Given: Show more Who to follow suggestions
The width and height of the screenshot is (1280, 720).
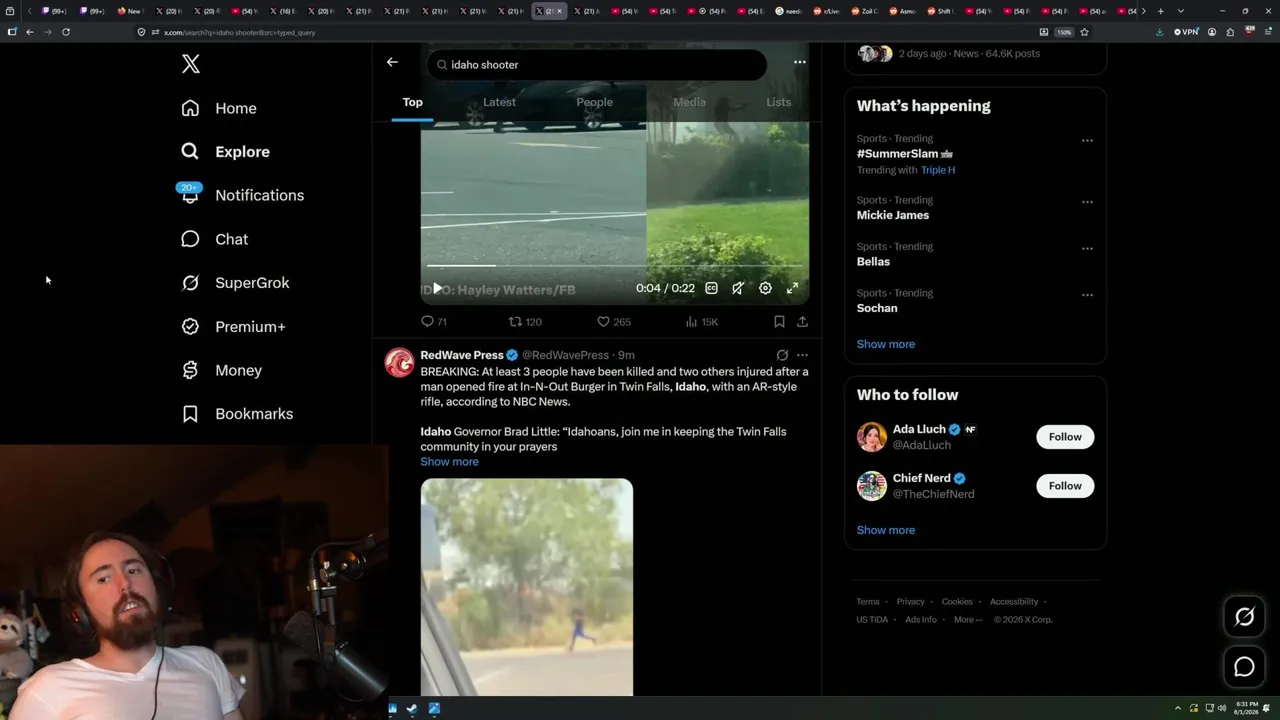Looking at the screenshot, I should 886,530.
